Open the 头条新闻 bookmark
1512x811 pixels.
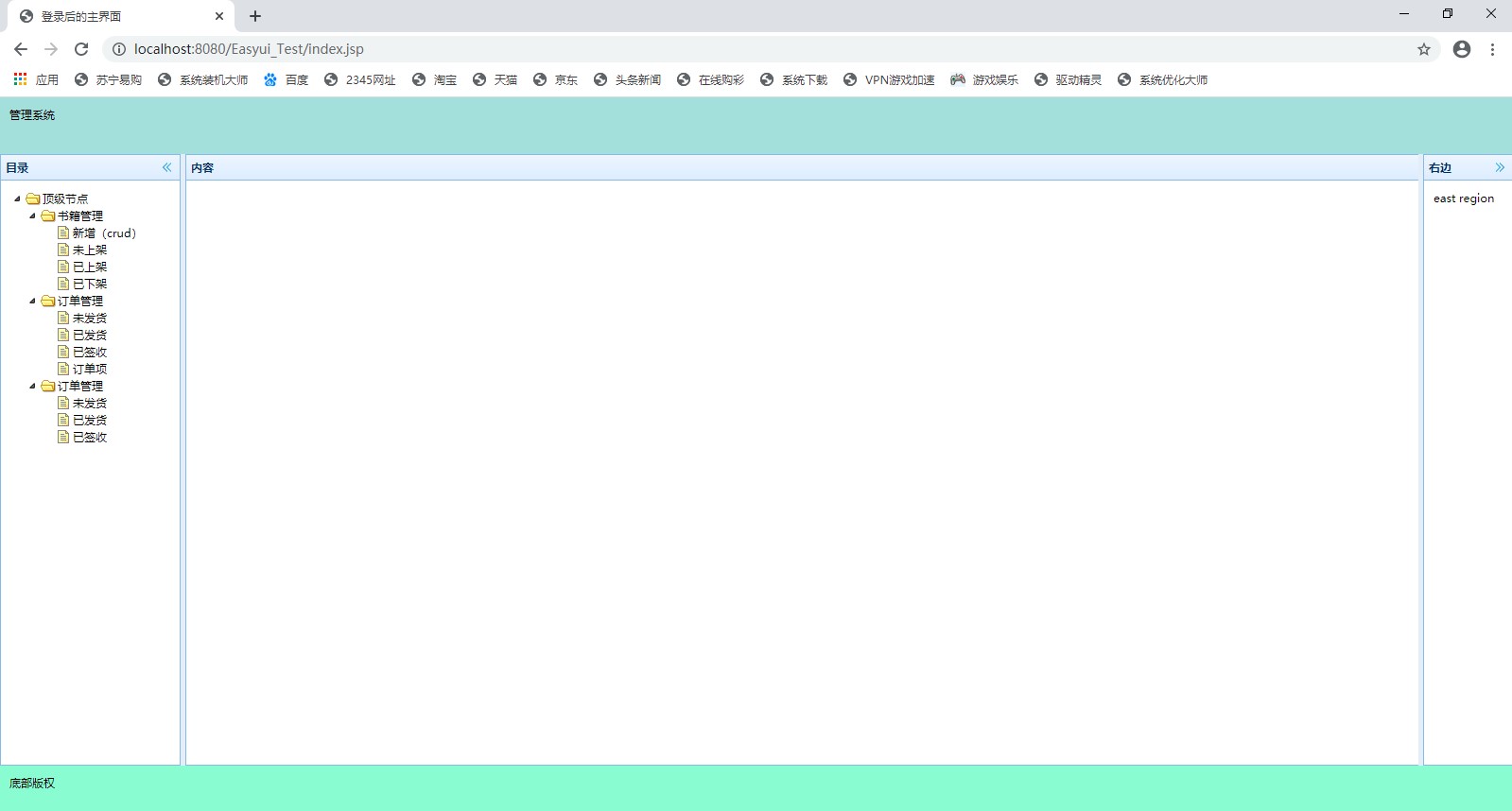pos(627,79)
